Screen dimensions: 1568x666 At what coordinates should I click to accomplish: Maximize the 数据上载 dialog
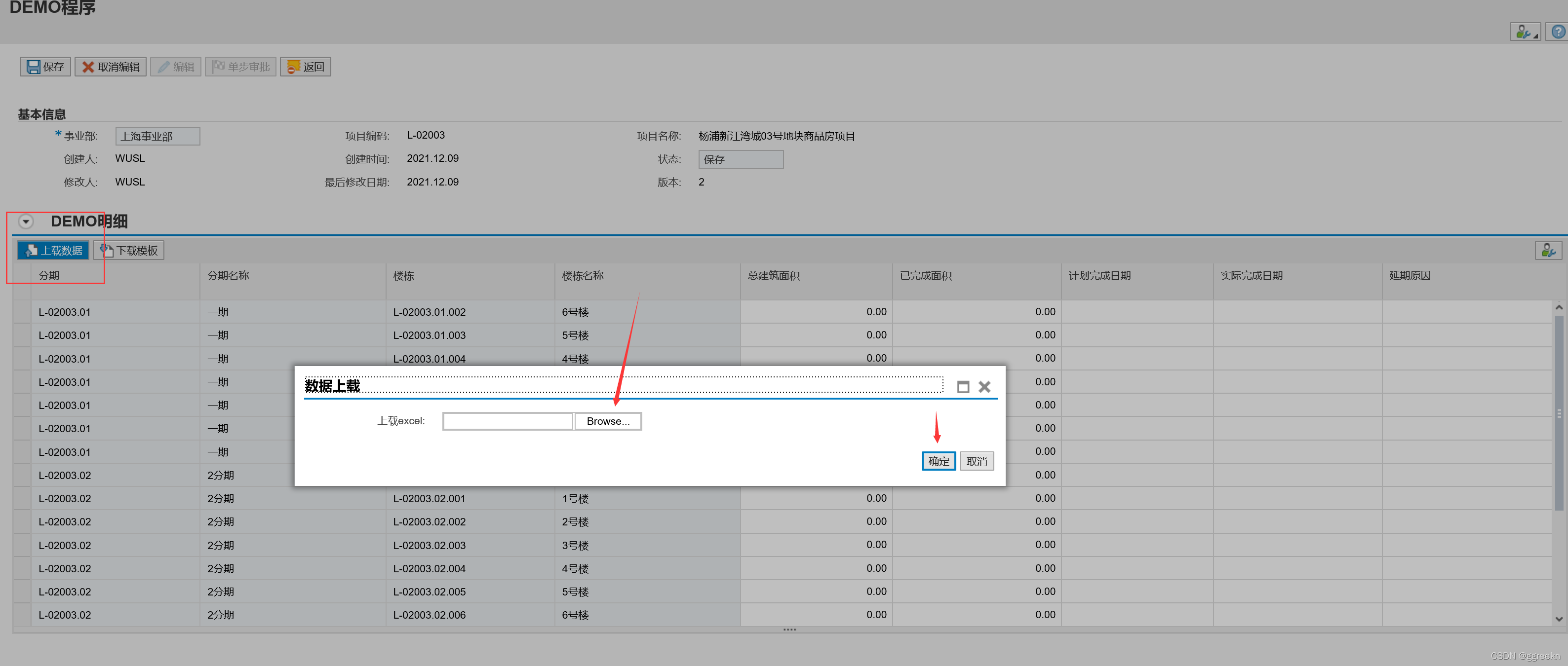[962, 387]
